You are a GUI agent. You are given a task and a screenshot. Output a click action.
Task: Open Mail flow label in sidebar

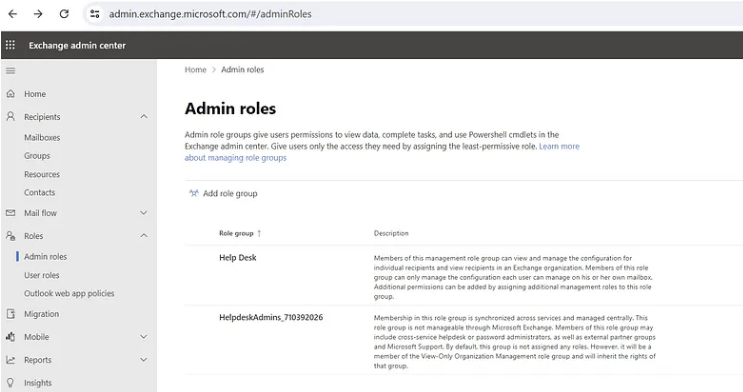click(x=40, y=213)
